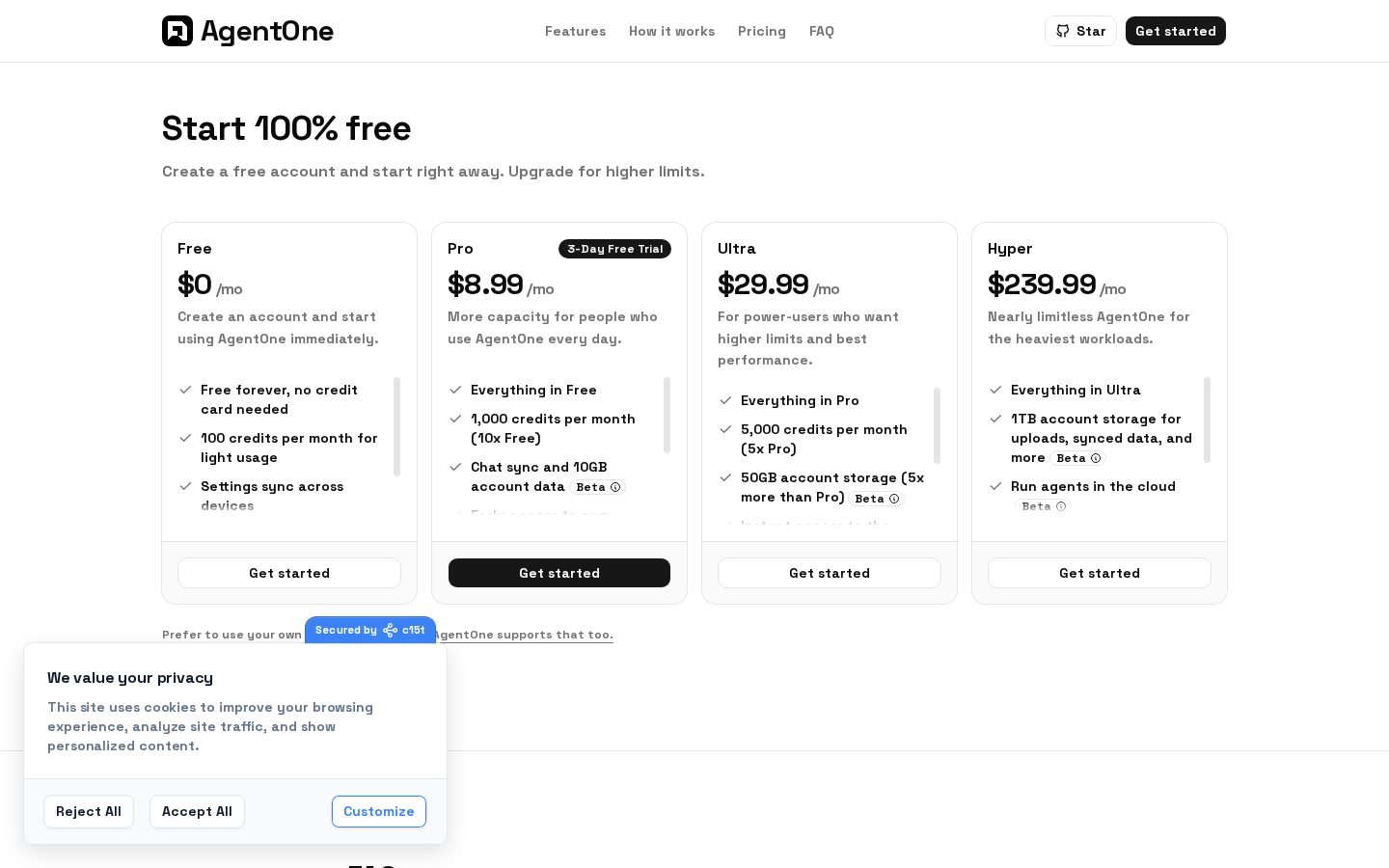1389x868 pixels.
Task: Reject All cookies
Action: 89,811
